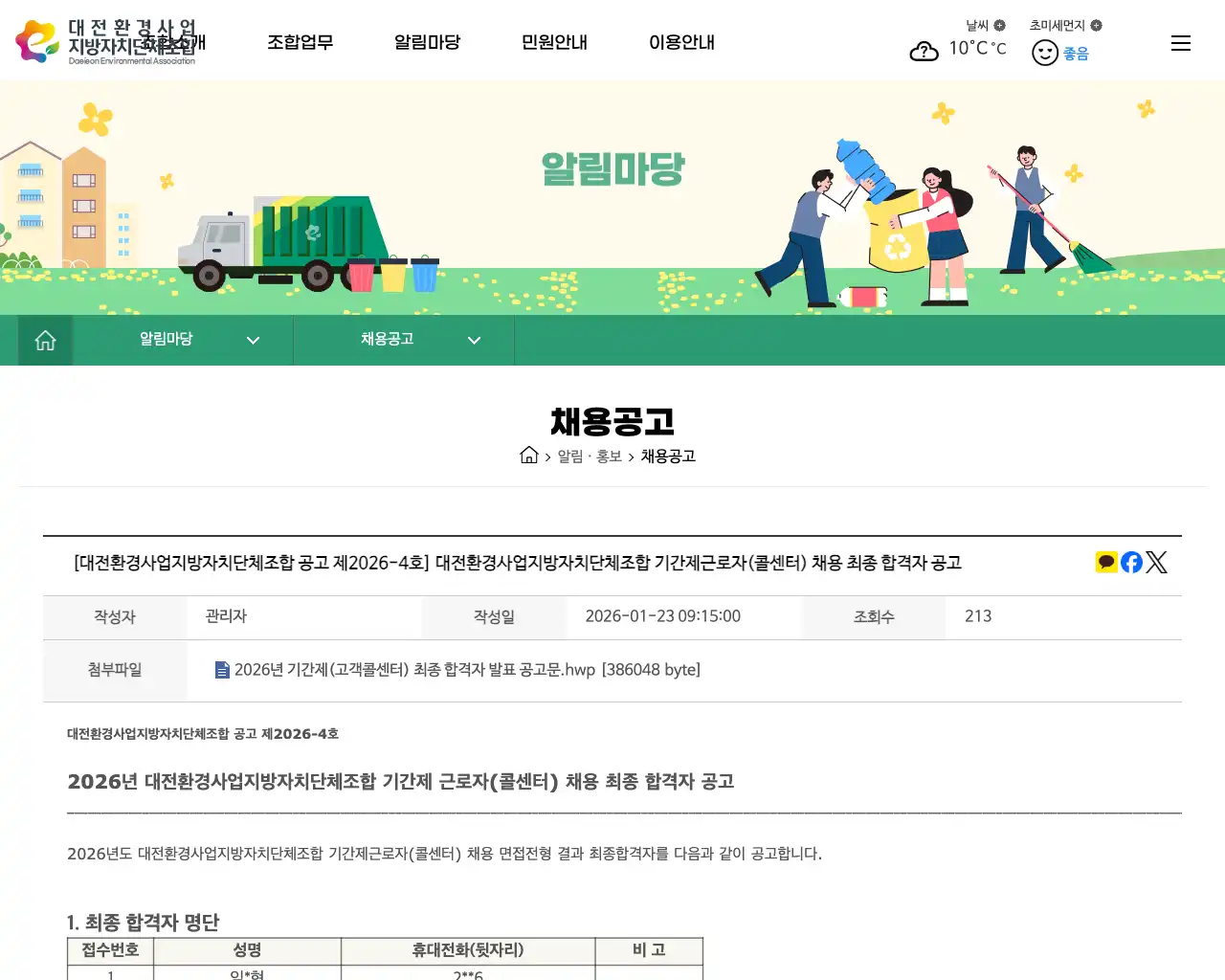Image resolution: width=1225 pixels, height=980 pixels.
Task: Open the cloud weather indicator
Action: tap(924, 53)
